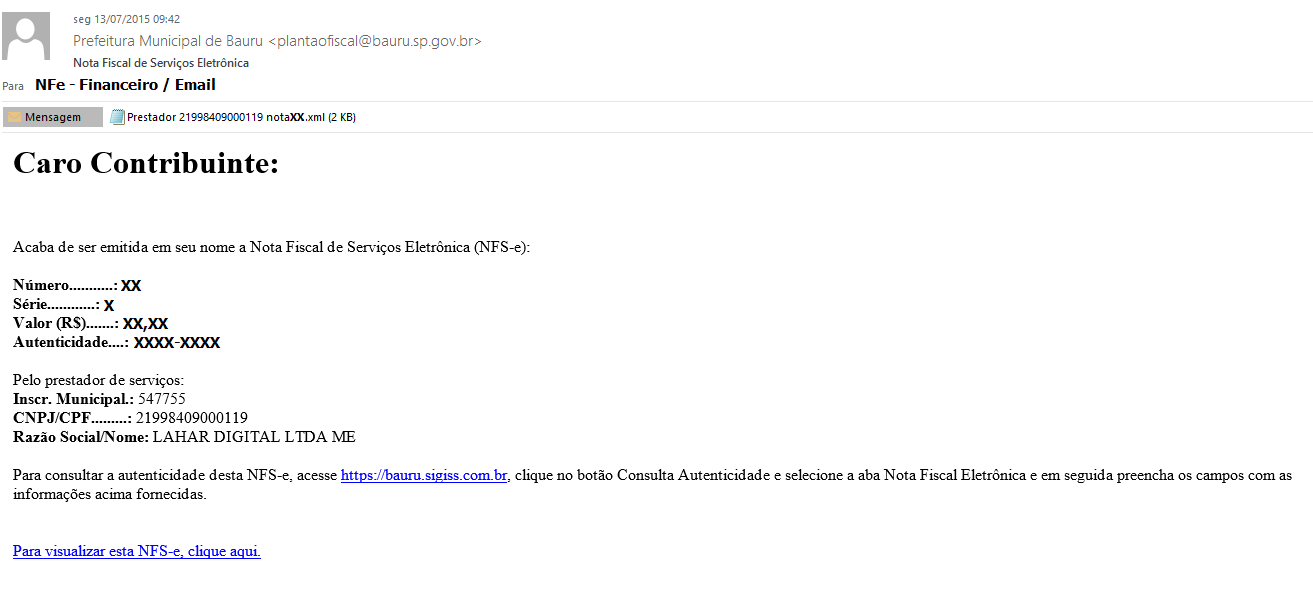Click the Para label before the recipient

pos(13,87)
